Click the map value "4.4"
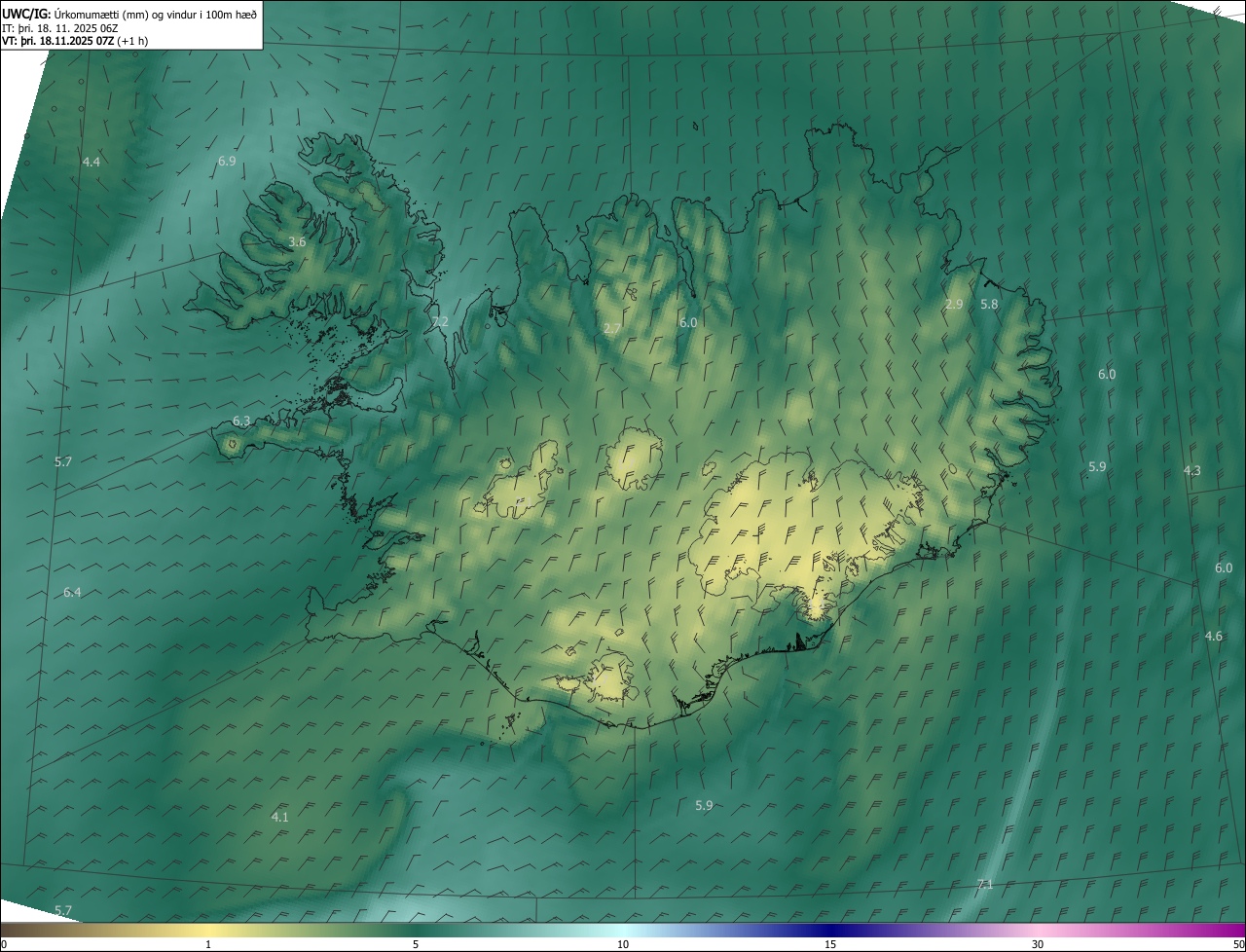Image resolution: width=1246 pixels, height=952 pixels. pos(92,162)
